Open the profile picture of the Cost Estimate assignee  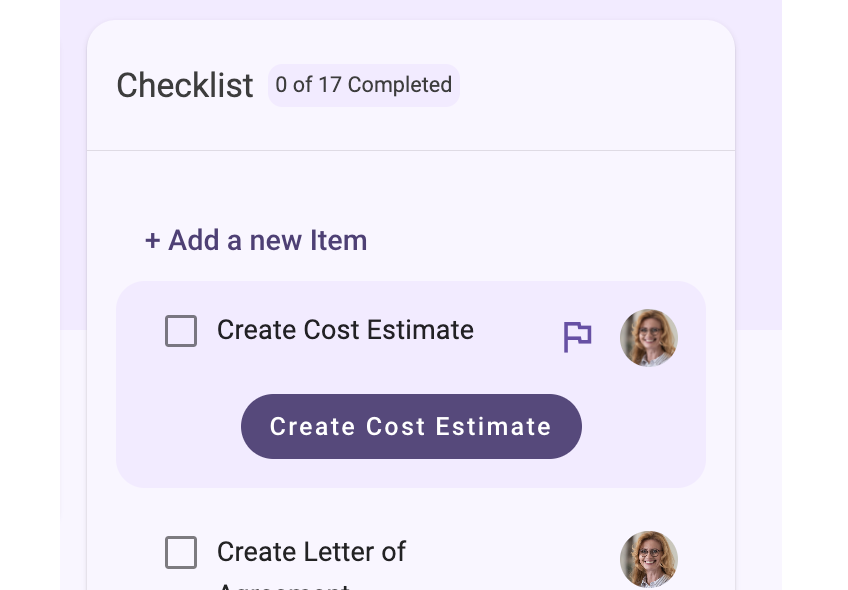pos(648,338)
